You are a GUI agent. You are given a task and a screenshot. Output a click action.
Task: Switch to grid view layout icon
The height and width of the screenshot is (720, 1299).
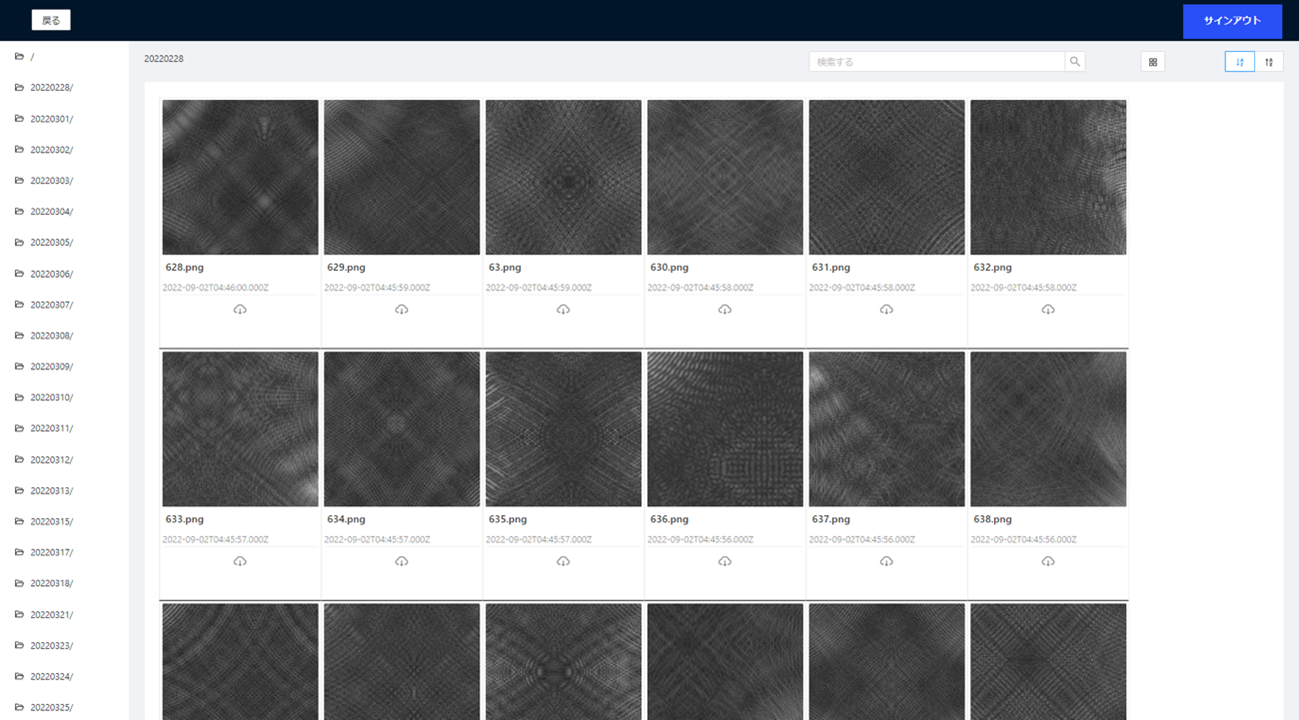click(x=1153, y=62)
